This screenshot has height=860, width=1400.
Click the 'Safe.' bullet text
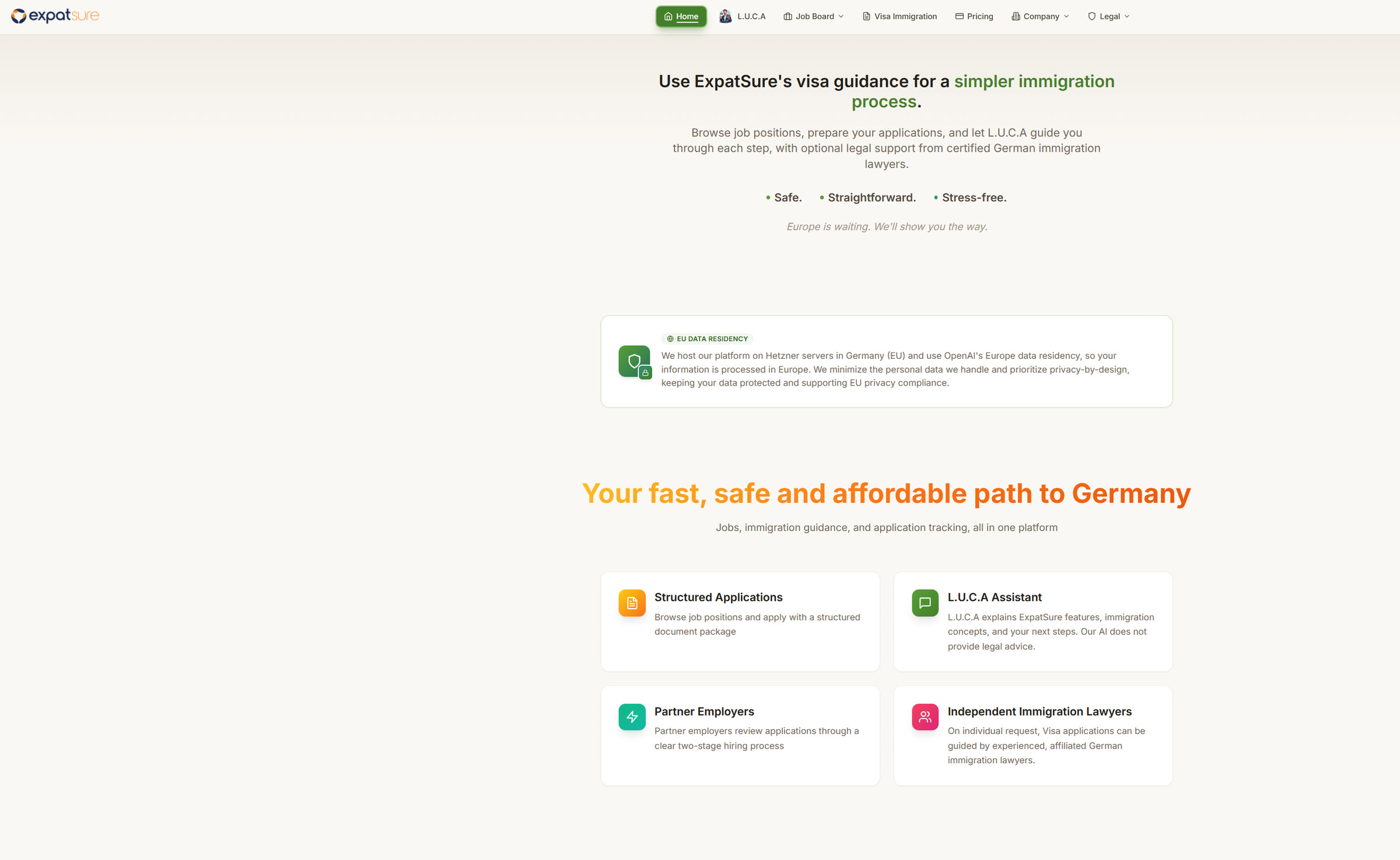coord(788,198)
